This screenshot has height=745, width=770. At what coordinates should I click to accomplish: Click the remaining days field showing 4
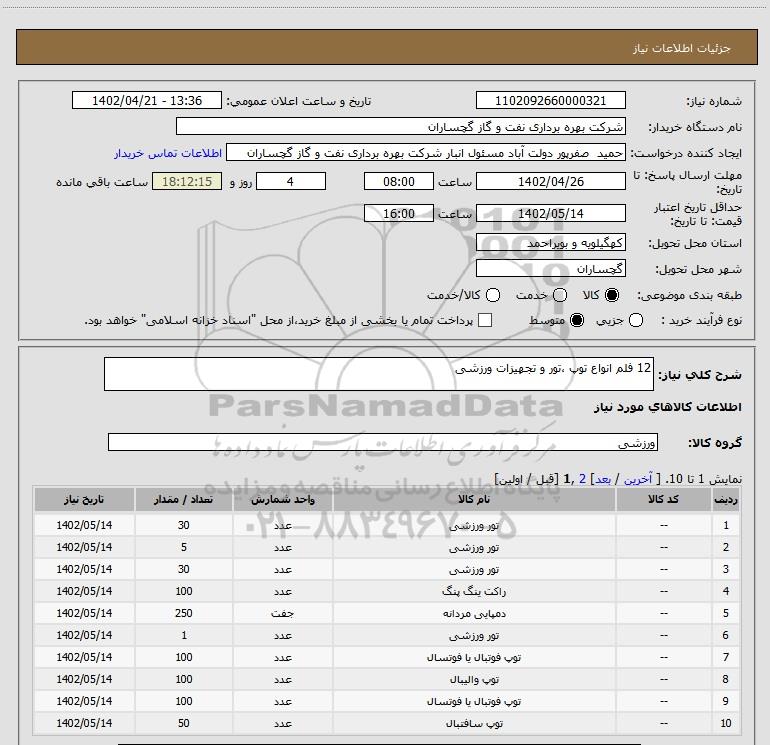pos(291,181)
